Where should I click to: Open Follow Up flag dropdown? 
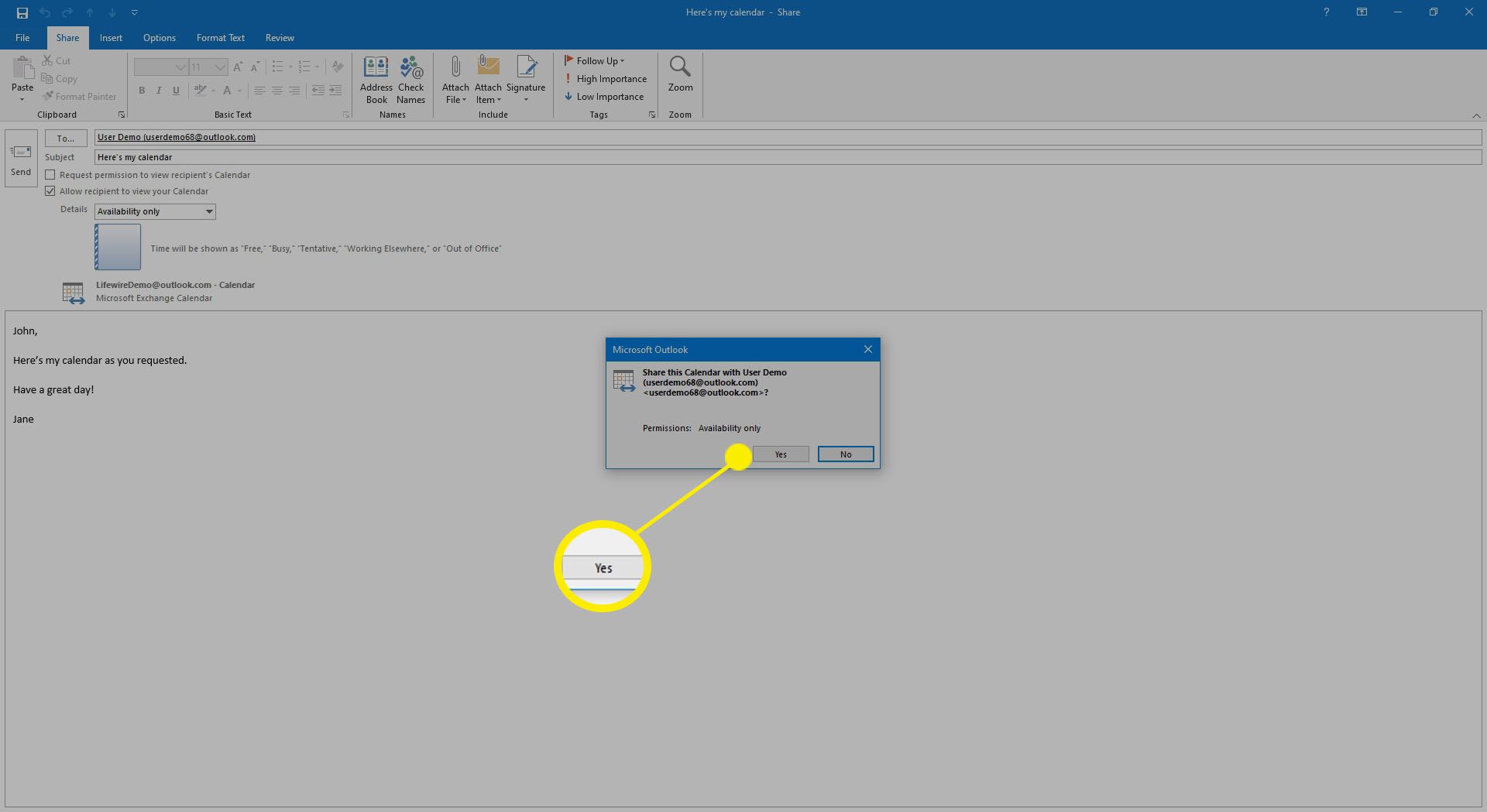[x=594, y=60]
